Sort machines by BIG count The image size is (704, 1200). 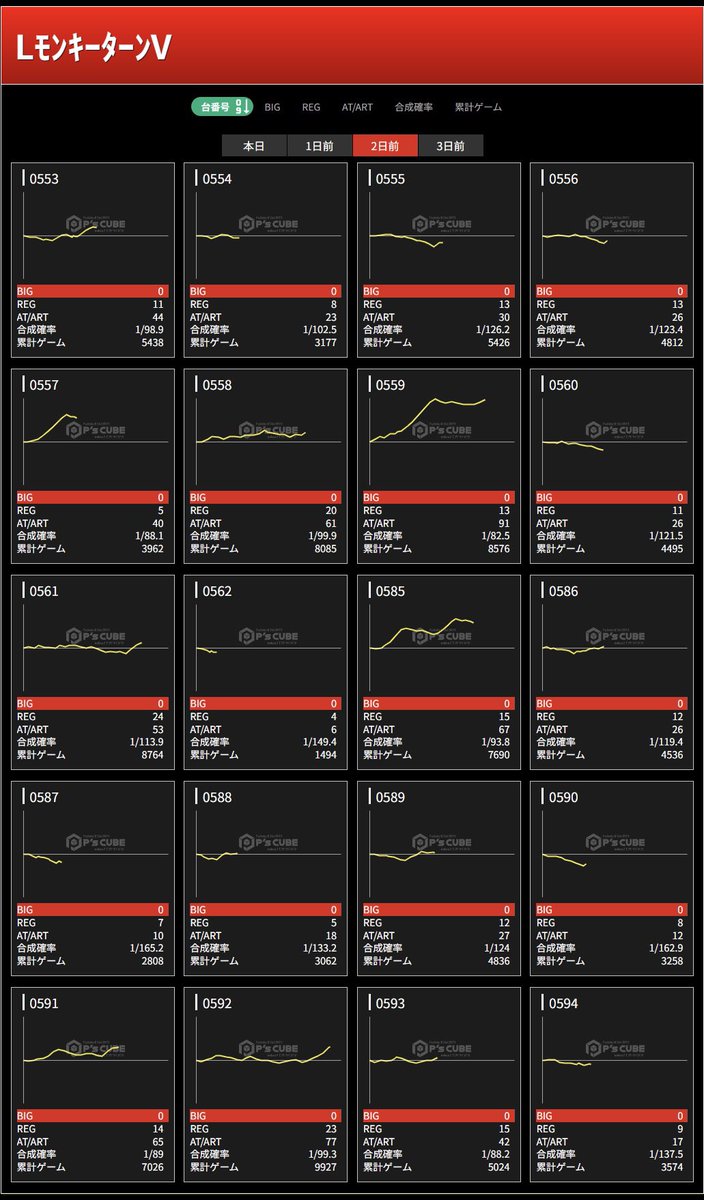point(272,107)
